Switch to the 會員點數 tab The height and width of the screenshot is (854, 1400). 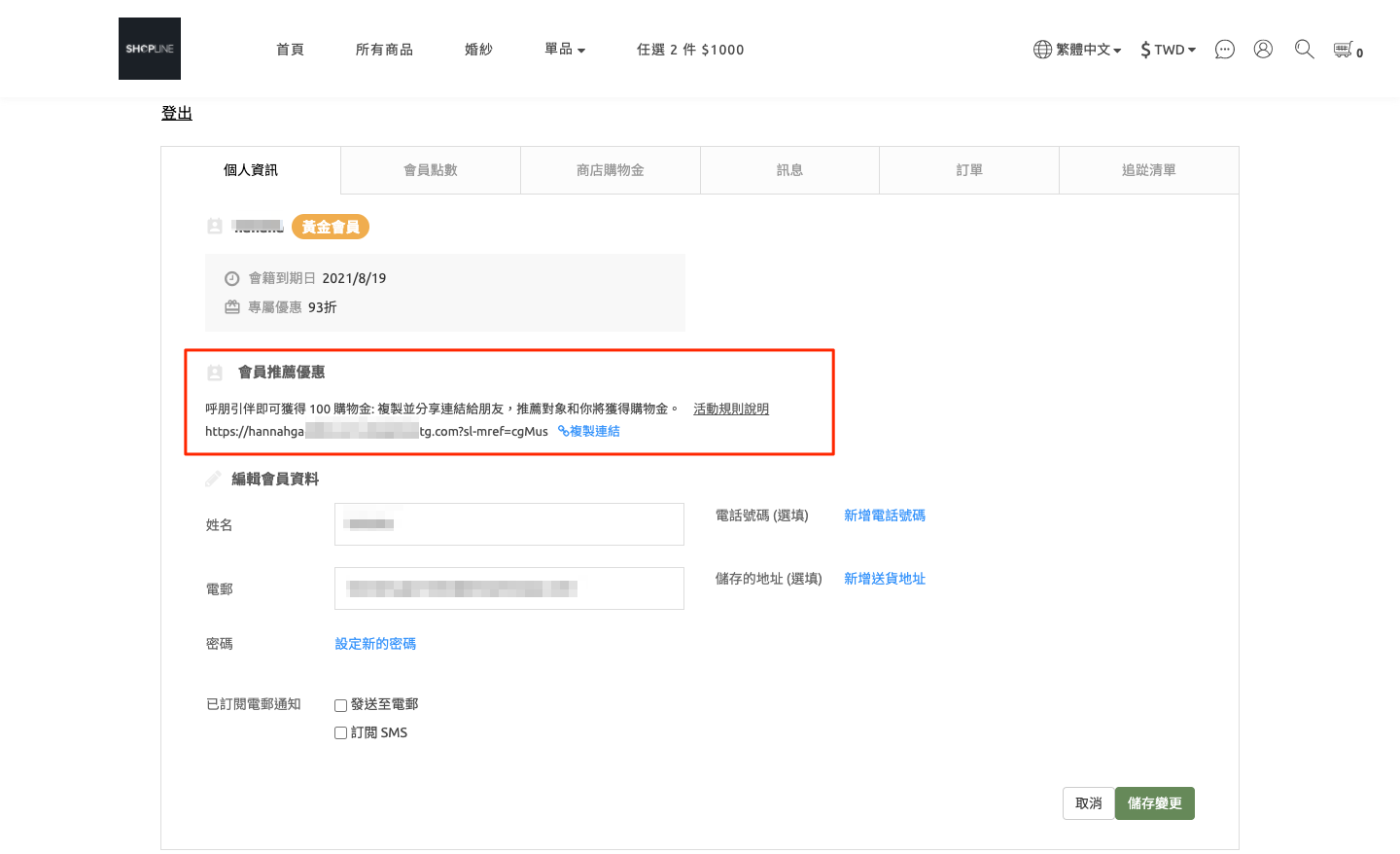[430, 170]
